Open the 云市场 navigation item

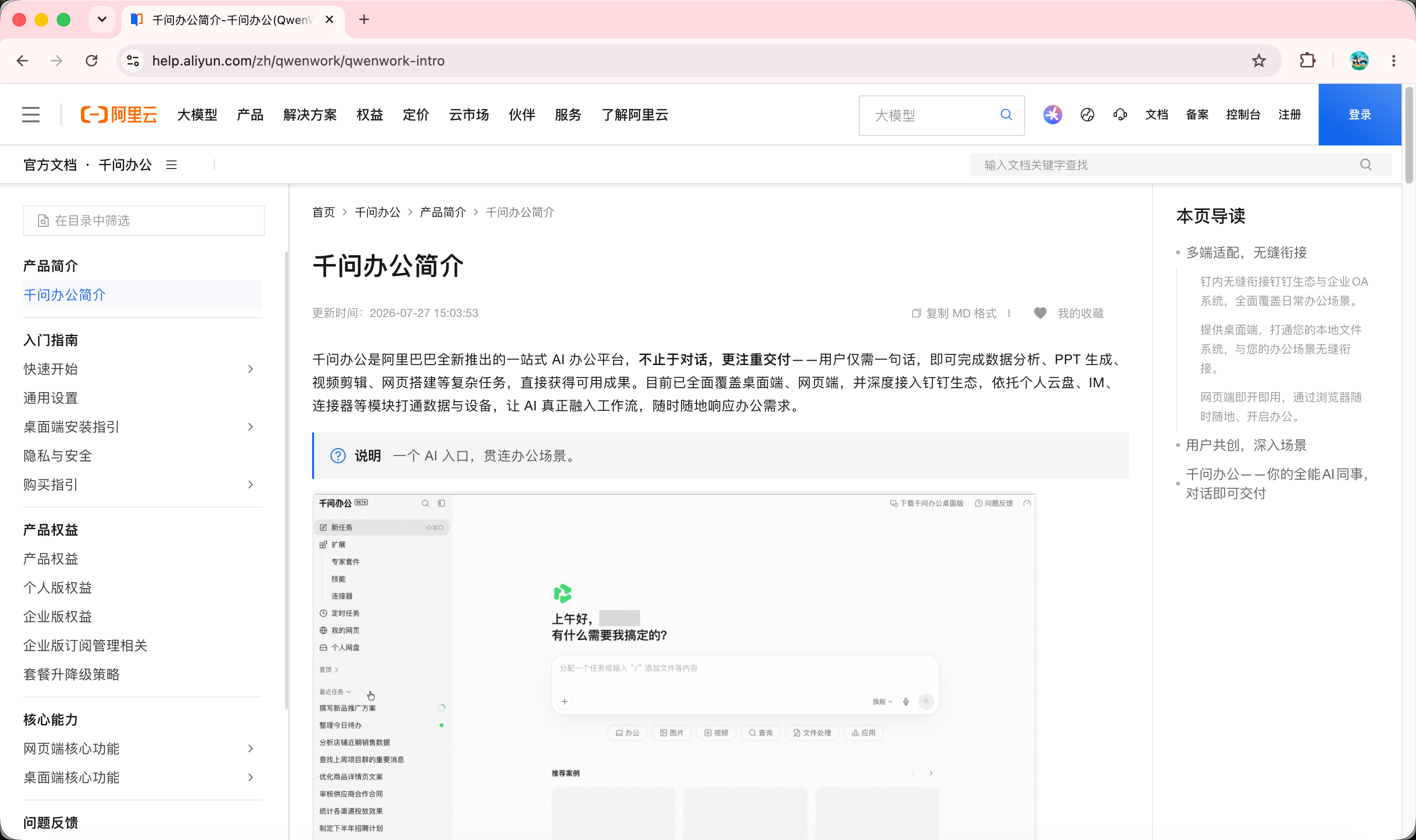pos(469,115)
